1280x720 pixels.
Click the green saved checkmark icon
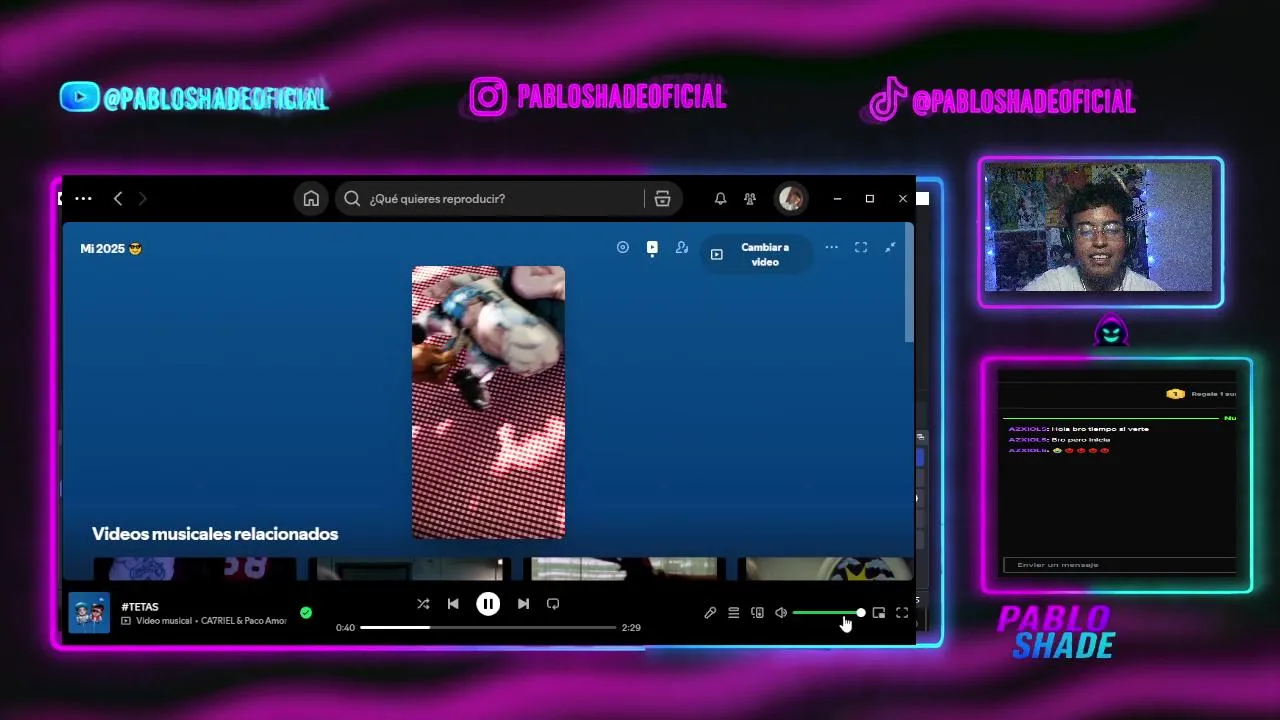(x=306, y=613)
